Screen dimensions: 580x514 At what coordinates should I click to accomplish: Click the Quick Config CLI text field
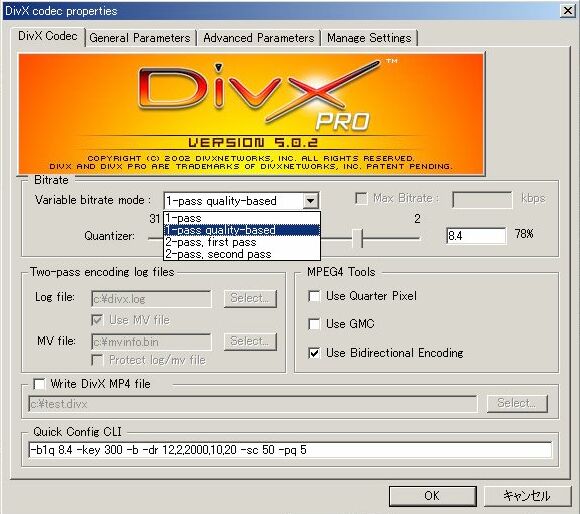tap(290, 450)
